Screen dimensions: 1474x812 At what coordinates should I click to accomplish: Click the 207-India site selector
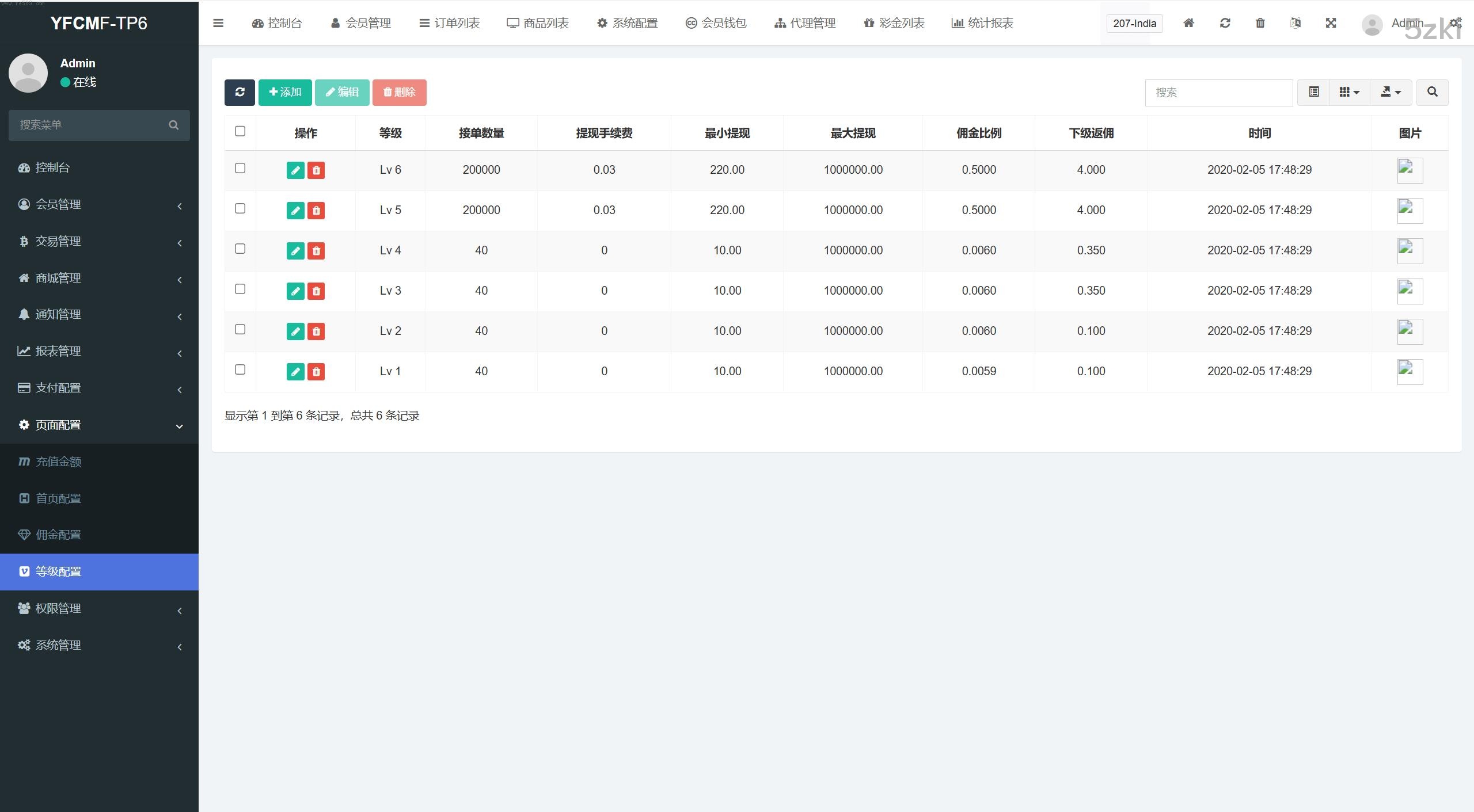point(1134,24)
